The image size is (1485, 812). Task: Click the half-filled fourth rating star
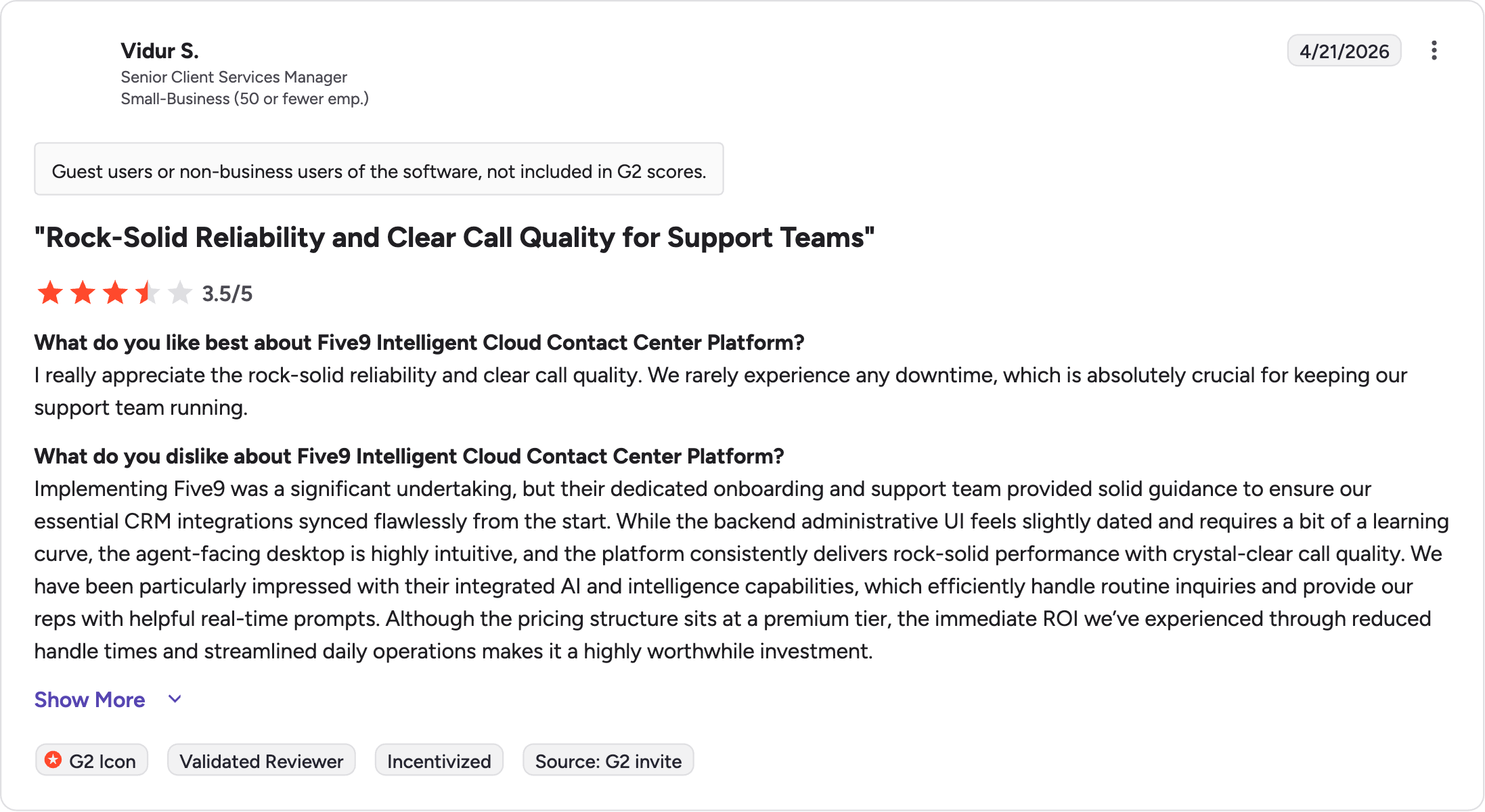148,293
